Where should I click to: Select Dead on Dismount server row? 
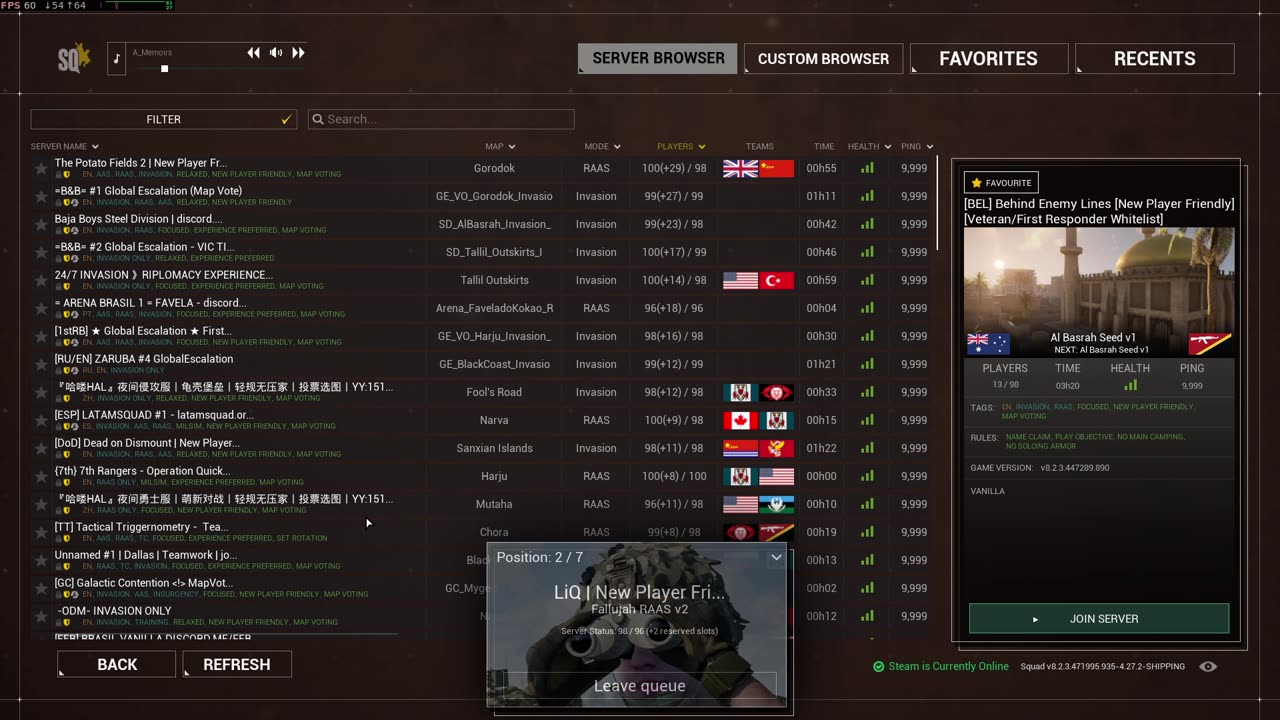[482, 448]
